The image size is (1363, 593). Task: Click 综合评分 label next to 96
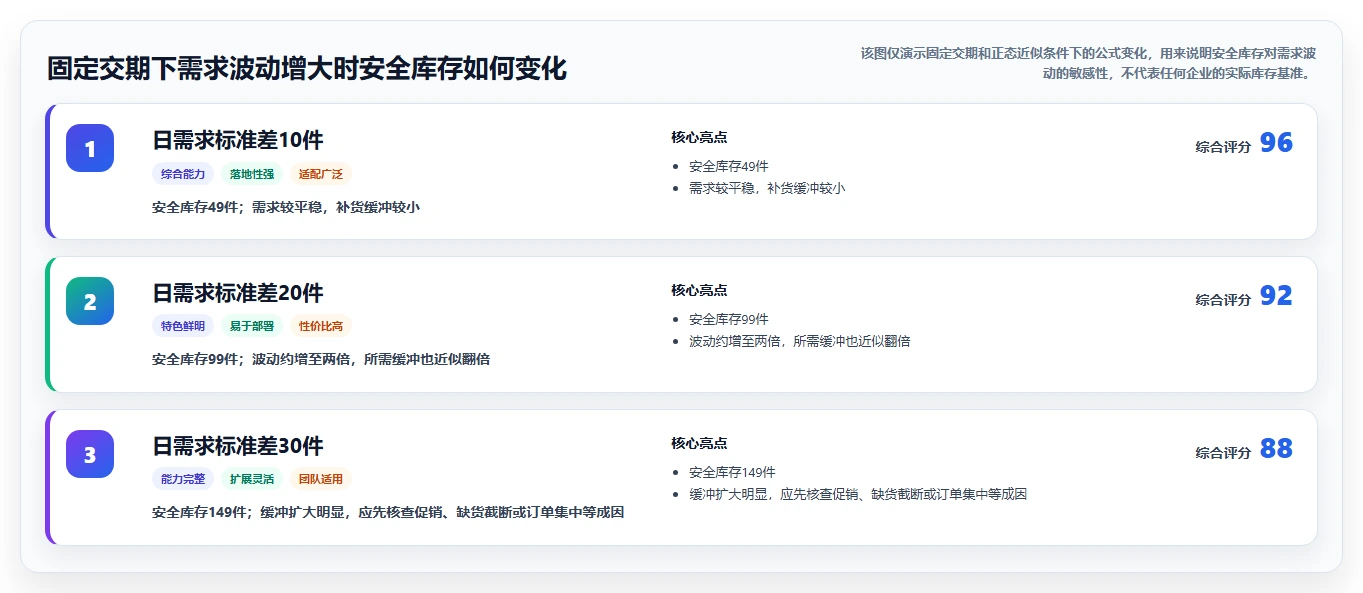pyautogui.click(x=1223, y=146)
